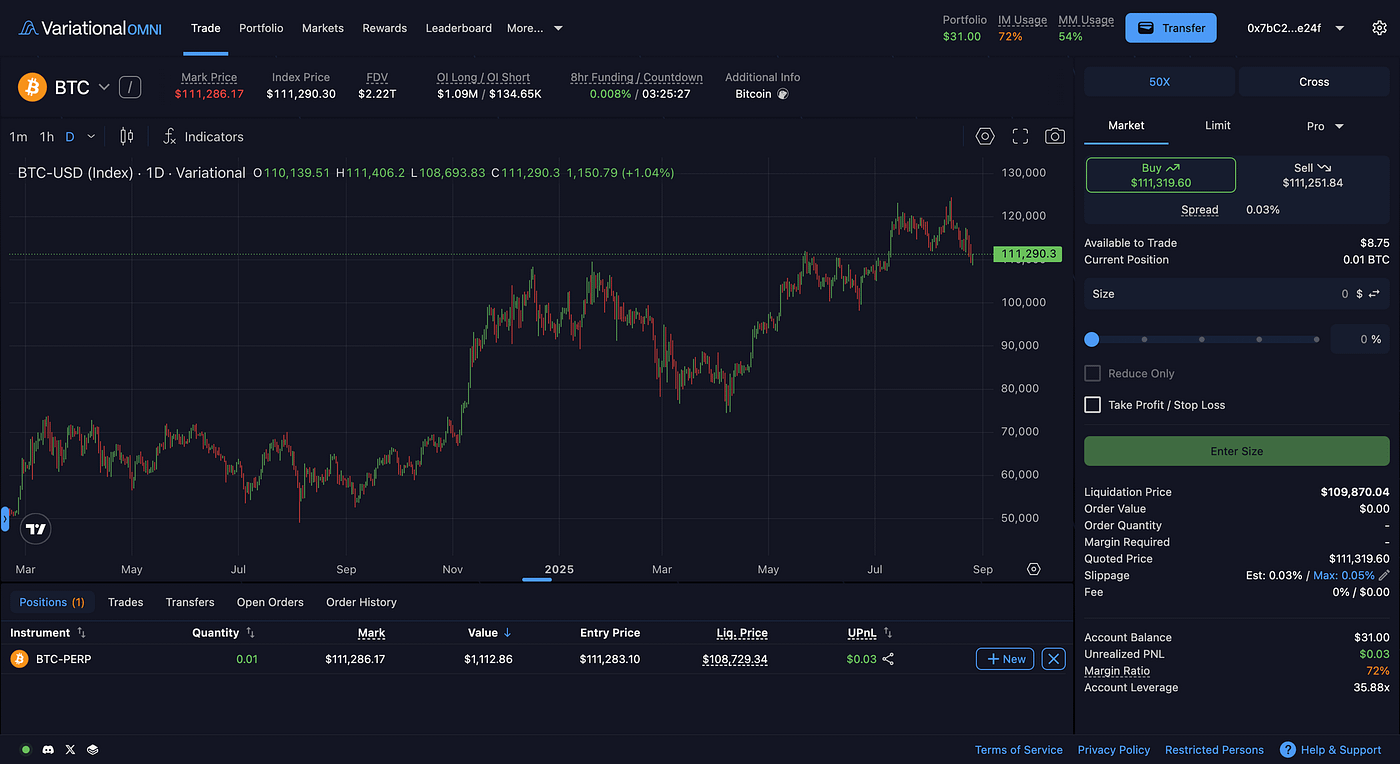Edit max slippage pencil icon
Image resolution: width=1400 pixels, height=764 pixels.
[1384, 576]
